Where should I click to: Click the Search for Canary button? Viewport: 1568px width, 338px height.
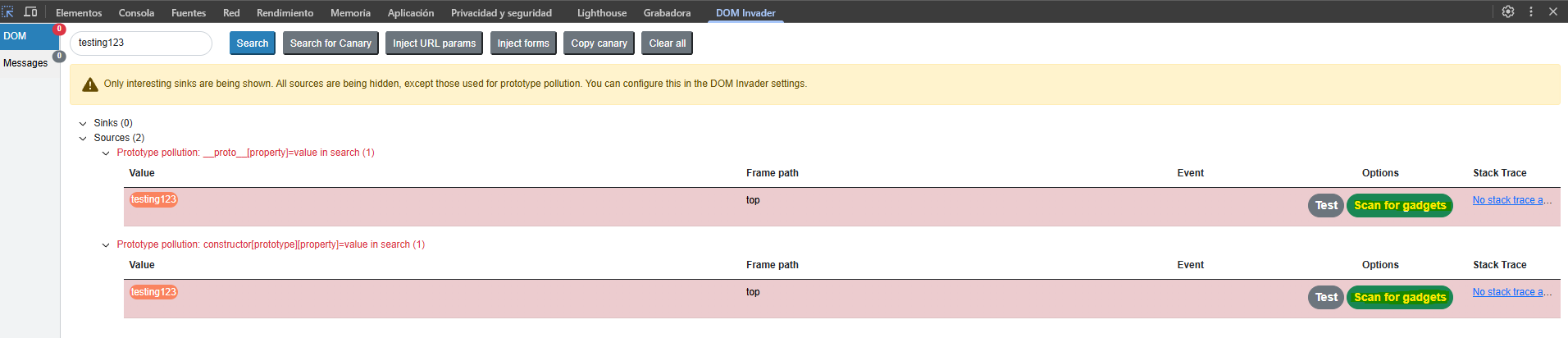pyautogui.click(x=330, y=43)
